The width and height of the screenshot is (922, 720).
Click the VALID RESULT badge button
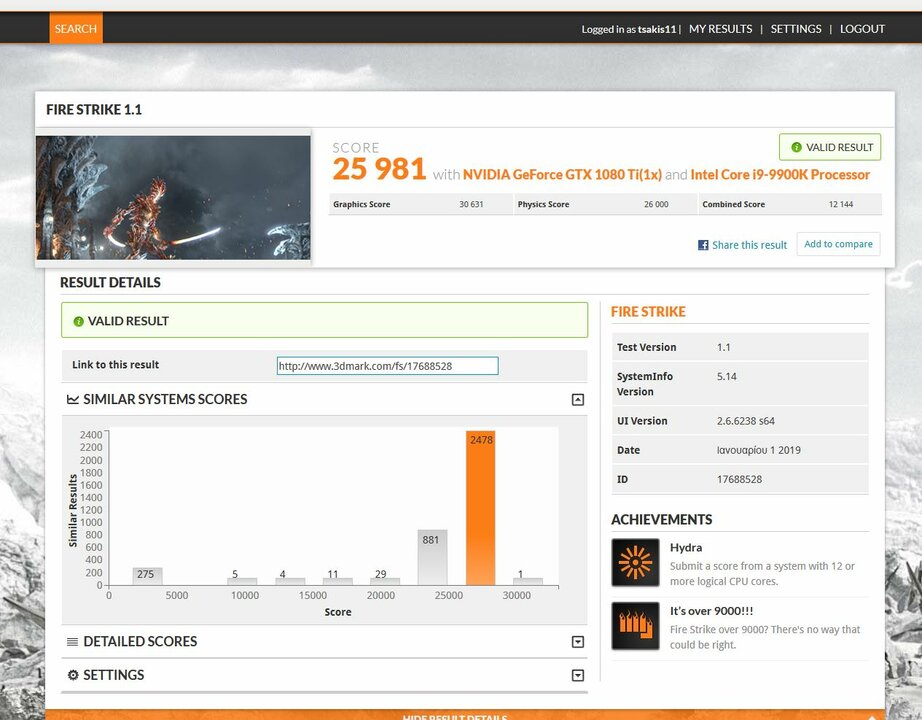(830, 147)
